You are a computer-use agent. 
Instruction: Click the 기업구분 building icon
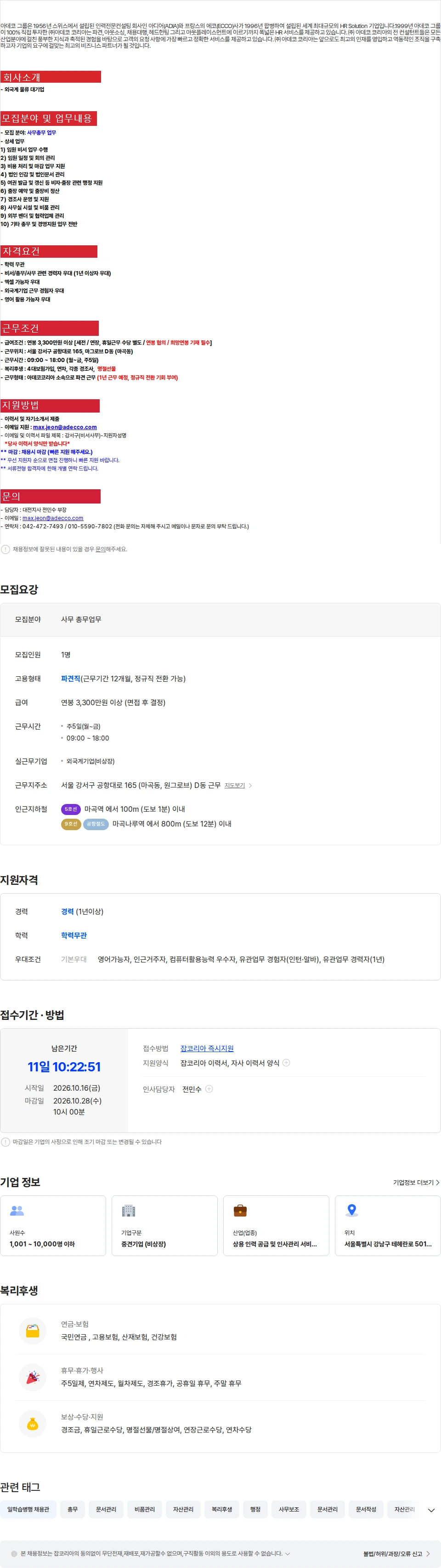(128, 1211)
